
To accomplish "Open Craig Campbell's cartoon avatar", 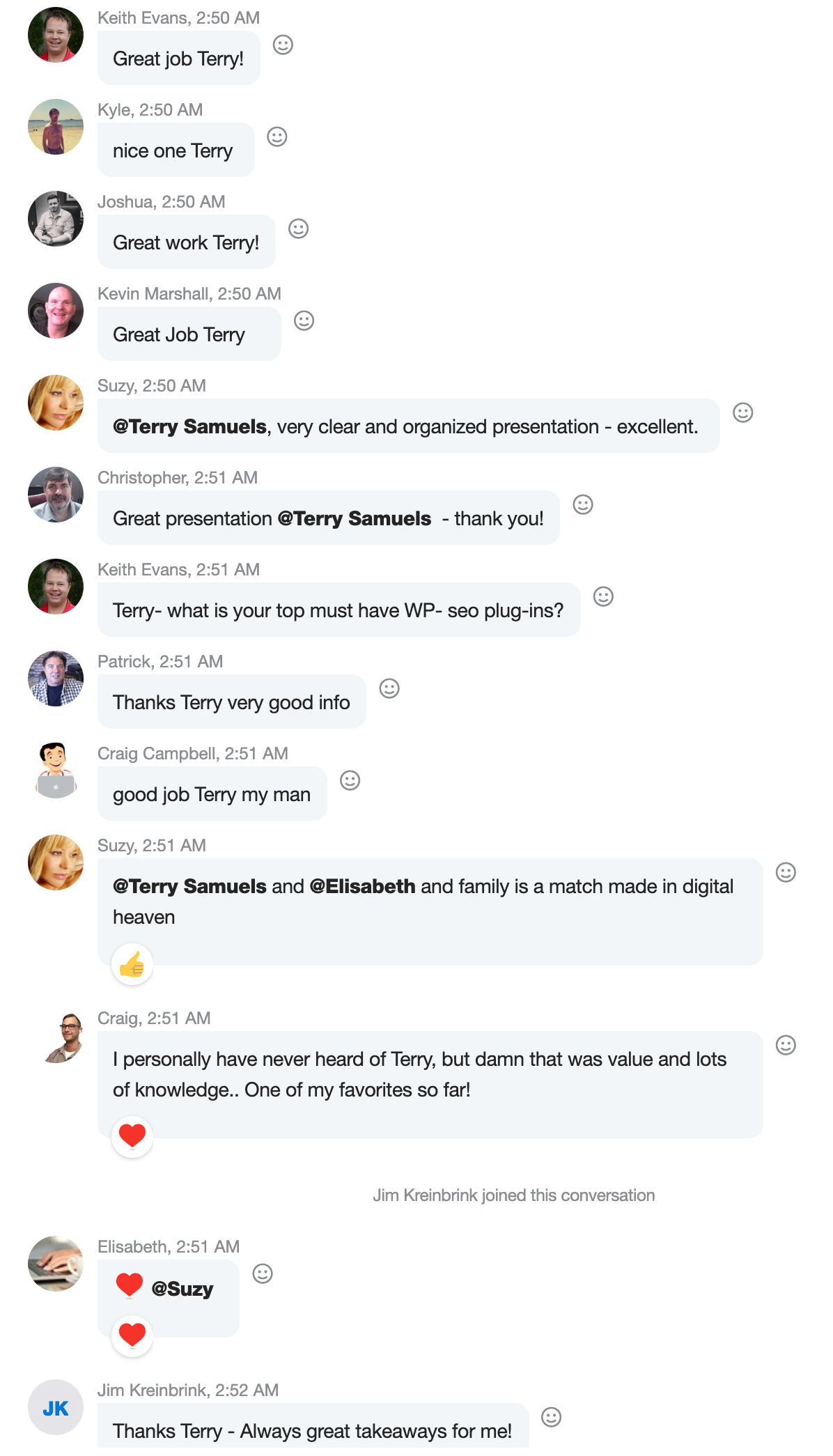I will (x=56, y=770).
